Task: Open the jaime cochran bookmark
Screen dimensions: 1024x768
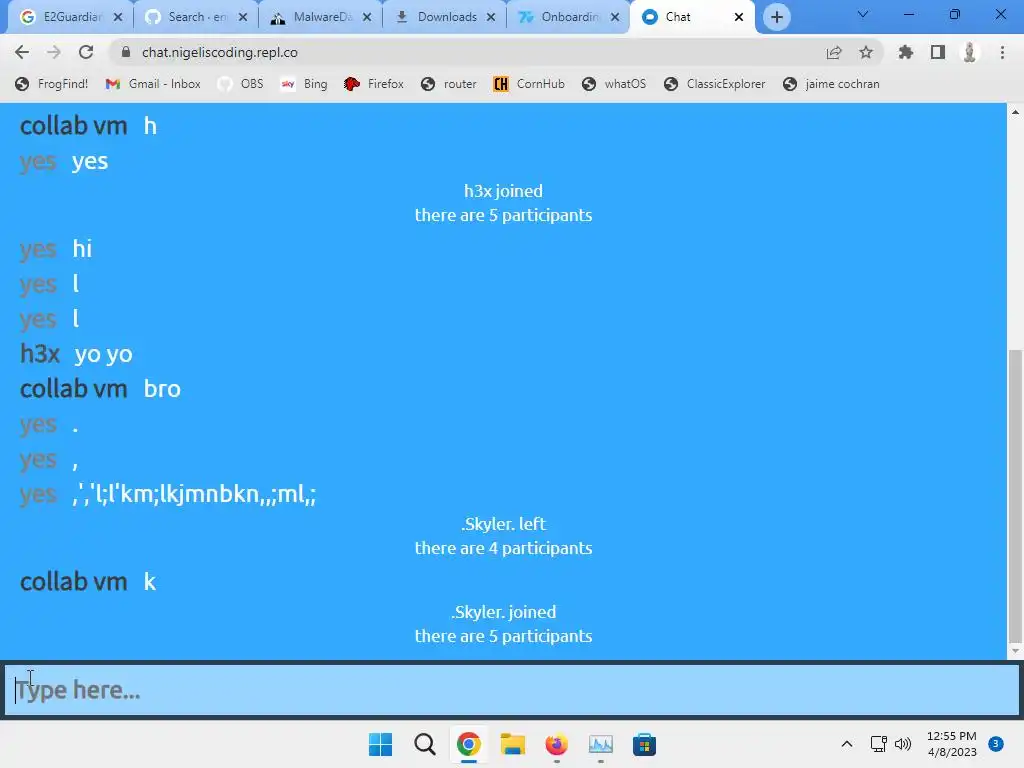Action: 831,84
